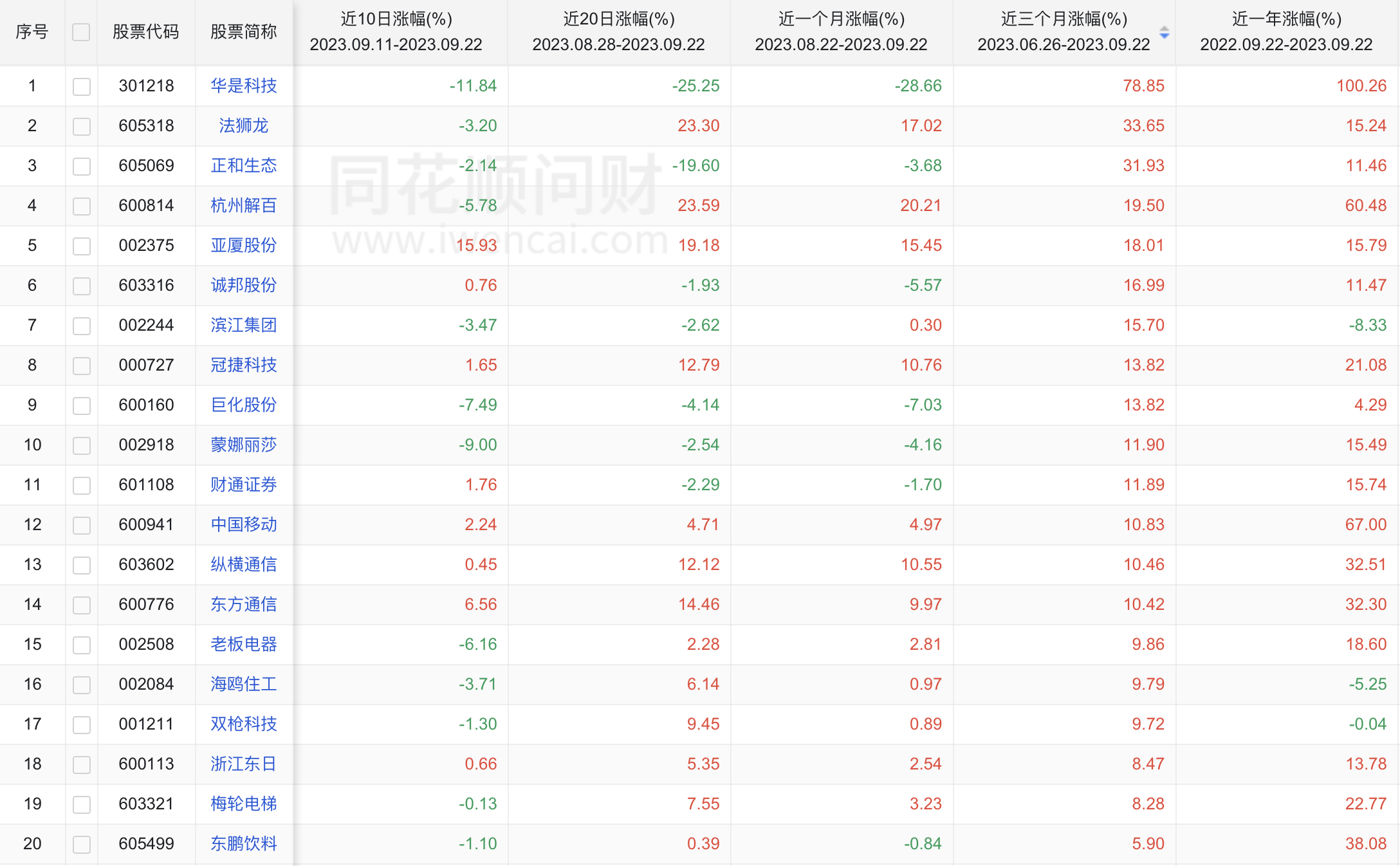
Task: Check the box for 纵横通信 row
Action: pos(82,565)
